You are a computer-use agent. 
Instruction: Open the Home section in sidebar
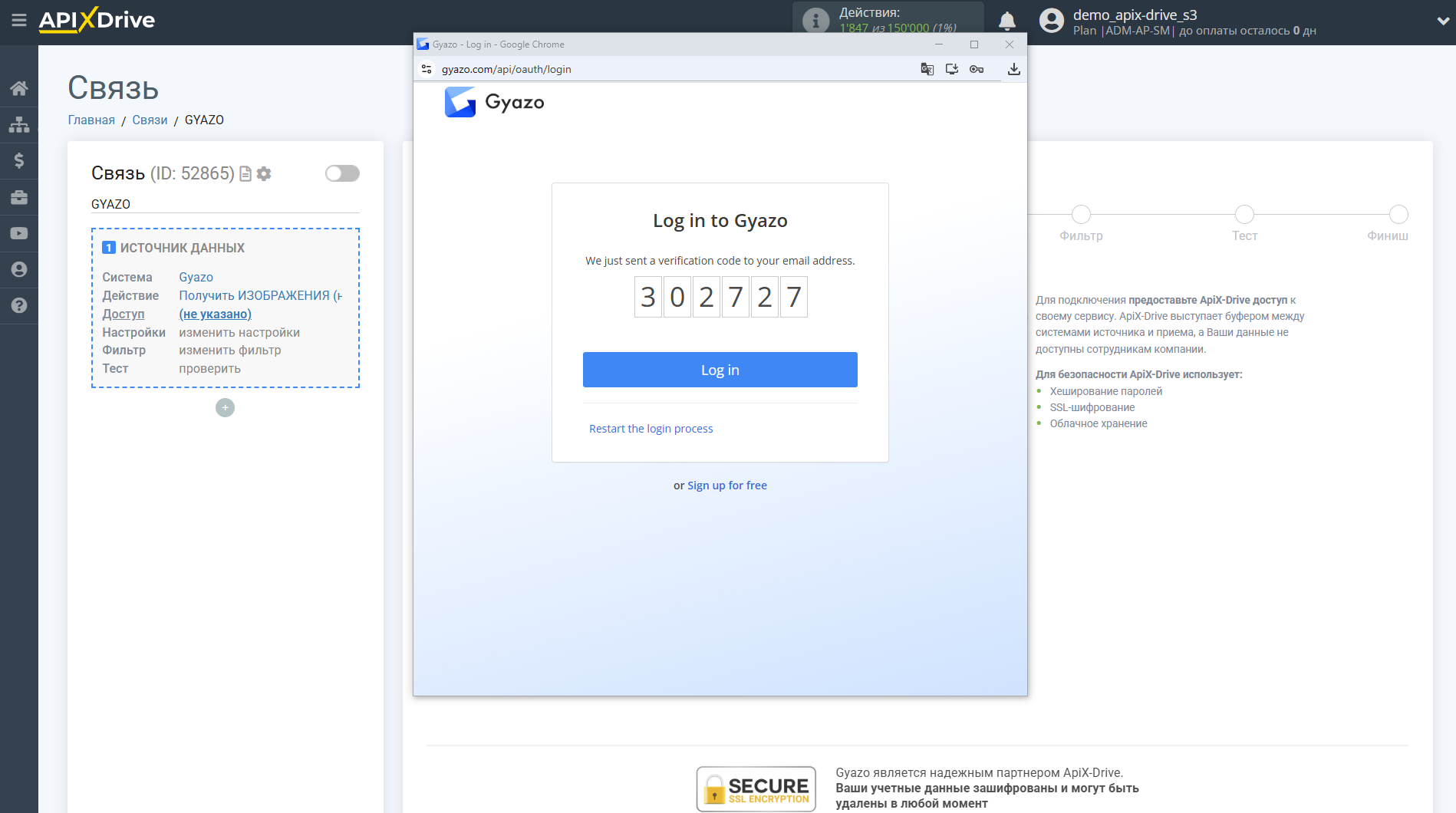[19, 87]
